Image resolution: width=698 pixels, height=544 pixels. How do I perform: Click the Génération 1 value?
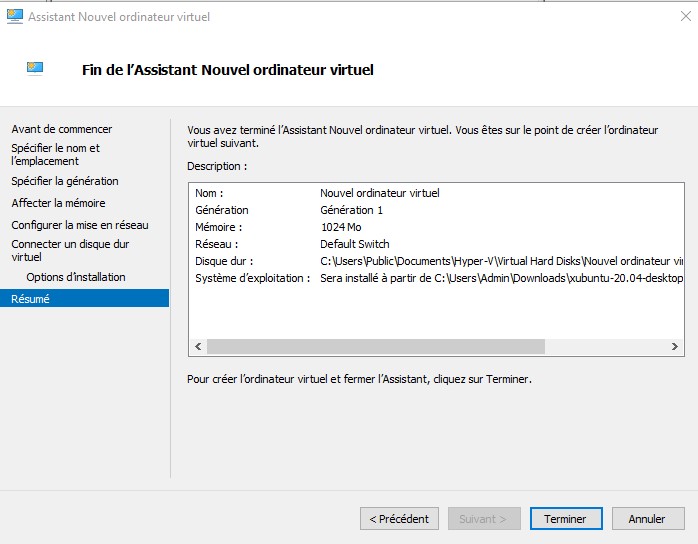click(x=351, y=210)
